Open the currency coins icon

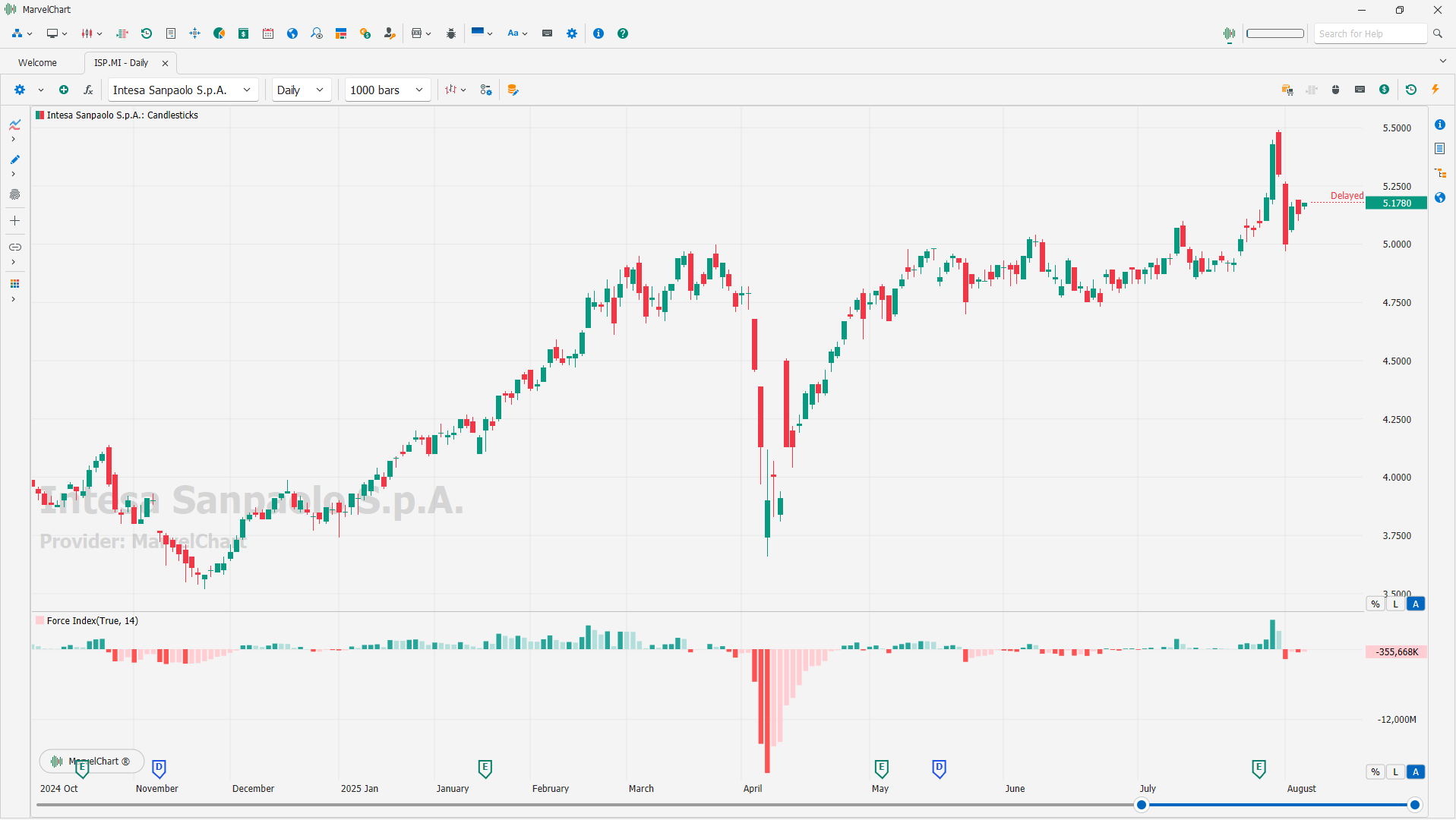click(x=365, y=33)
